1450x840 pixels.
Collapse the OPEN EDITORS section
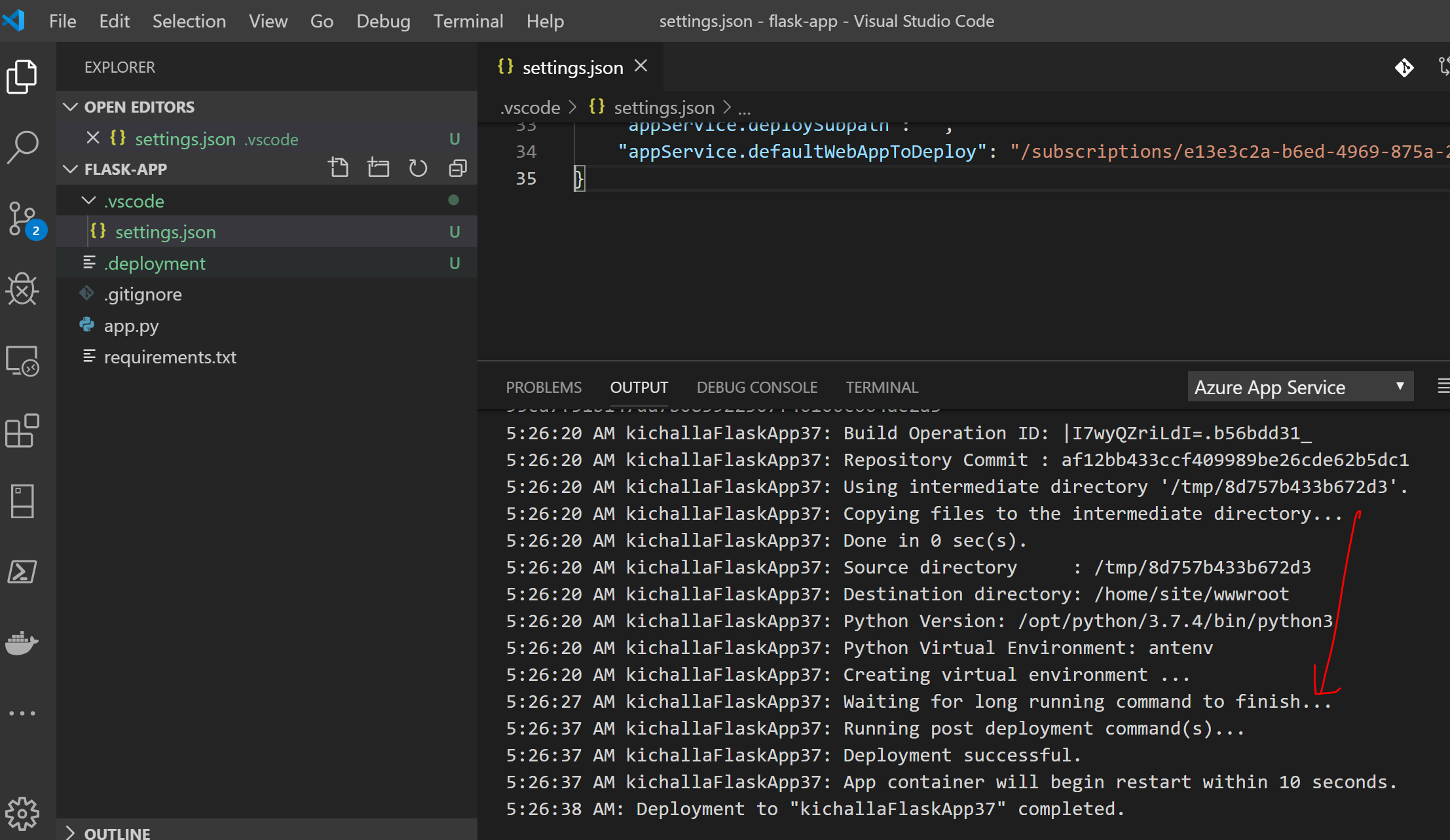point(71,107)
